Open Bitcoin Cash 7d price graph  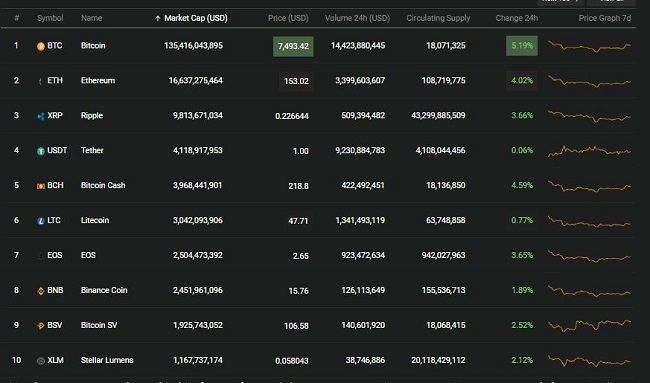click(589, 186)
